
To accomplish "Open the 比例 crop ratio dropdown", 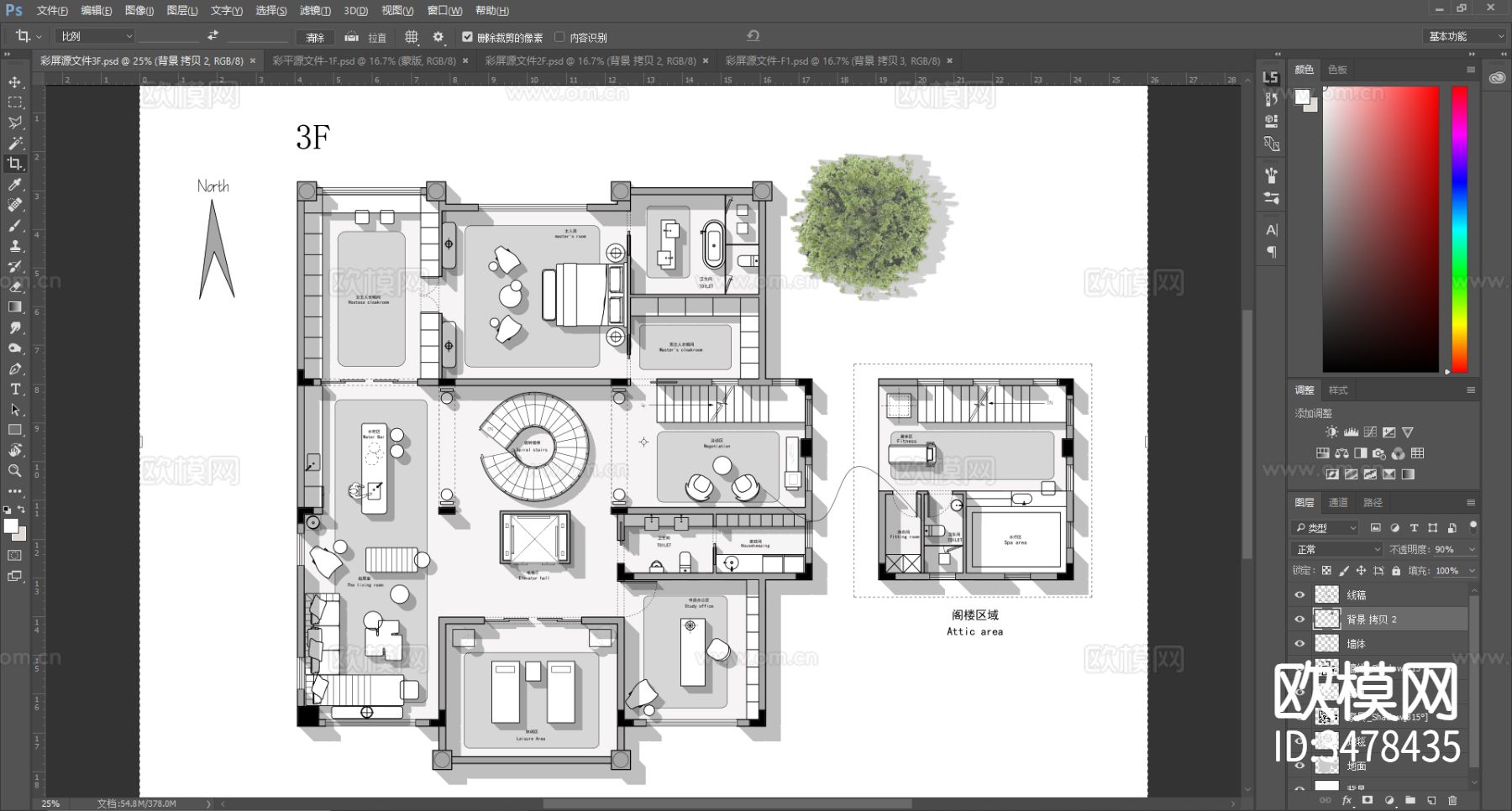I will 95,36.
